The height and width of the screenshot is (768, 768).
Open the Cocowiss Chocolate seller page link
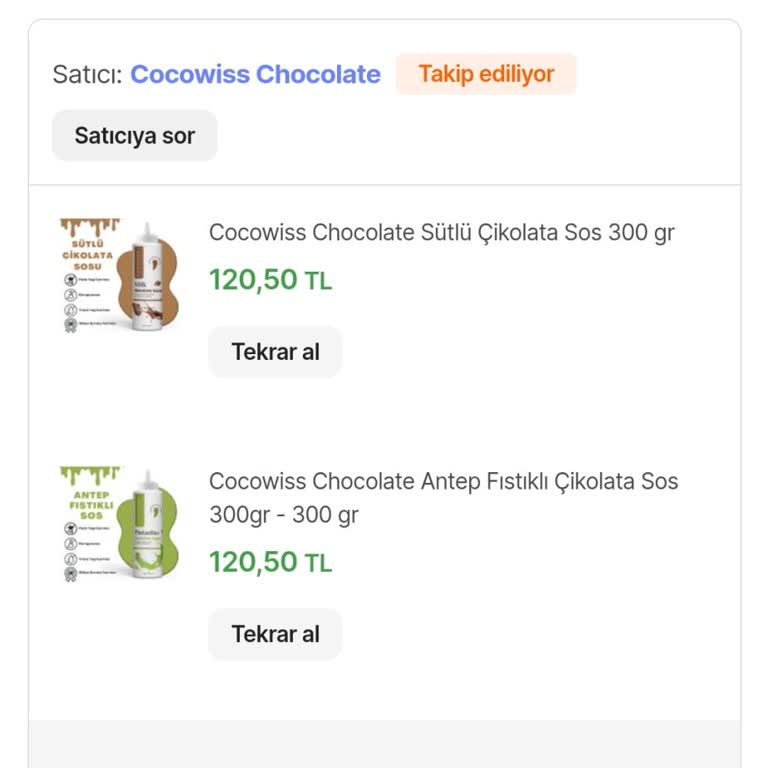255,74
